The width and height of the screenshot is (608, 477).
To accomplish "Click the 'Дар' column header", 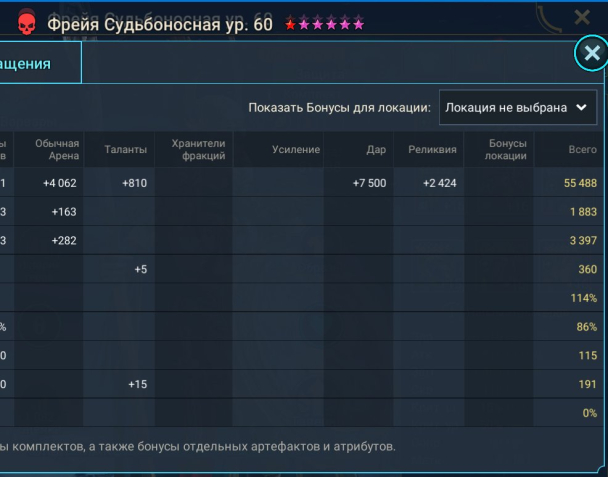I will tap(376, 150).
